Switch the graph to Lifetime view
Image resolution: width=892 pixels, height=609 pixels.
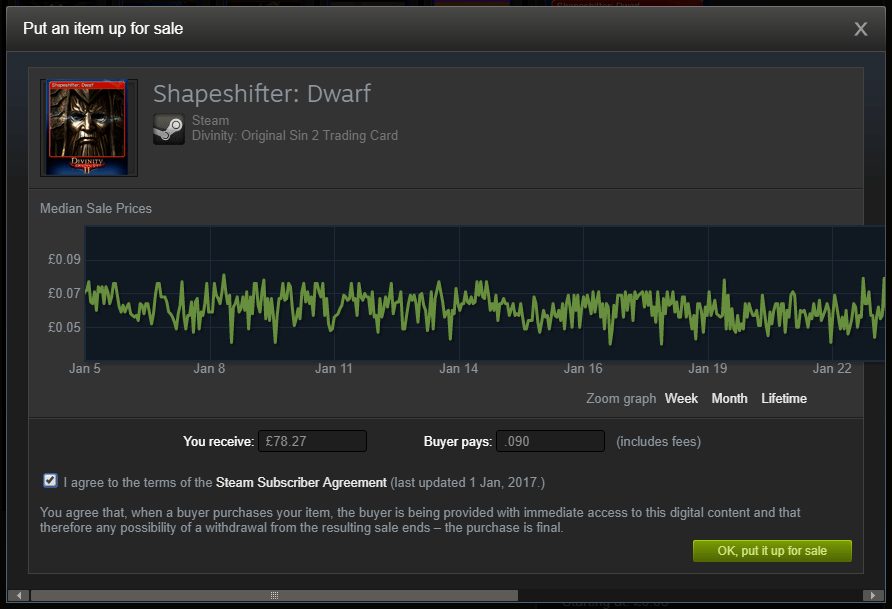pyautogui.click(x=783, y=398)
